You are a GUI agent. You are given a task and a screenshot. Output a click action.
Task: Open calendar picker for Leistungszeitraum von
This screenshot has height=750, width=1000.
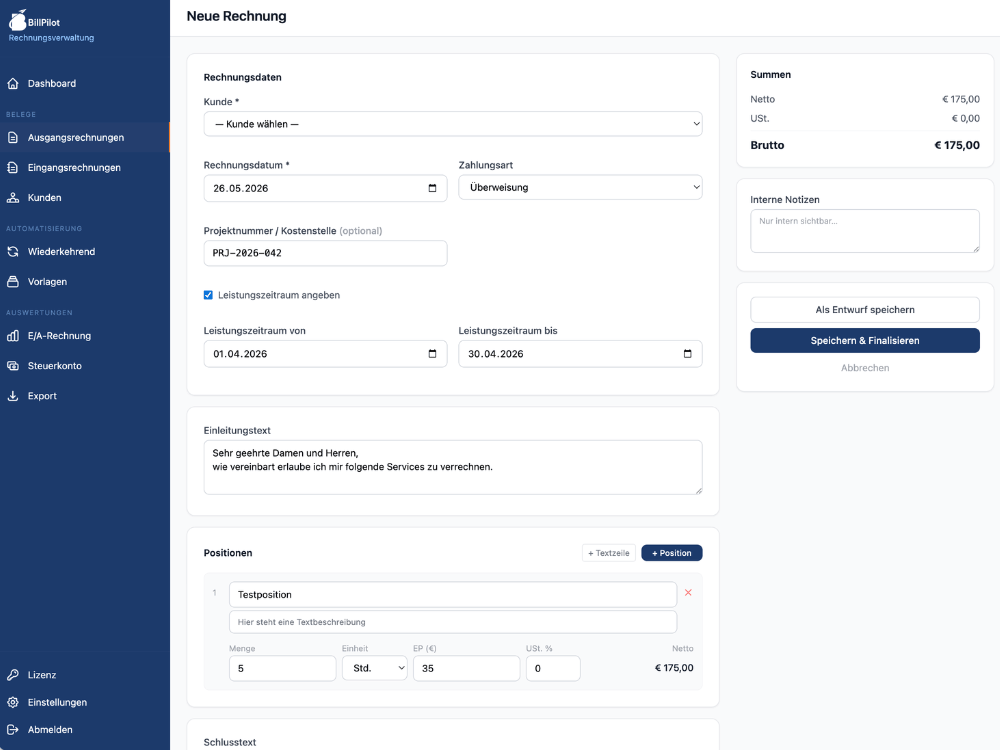click(x=432, y=354)
